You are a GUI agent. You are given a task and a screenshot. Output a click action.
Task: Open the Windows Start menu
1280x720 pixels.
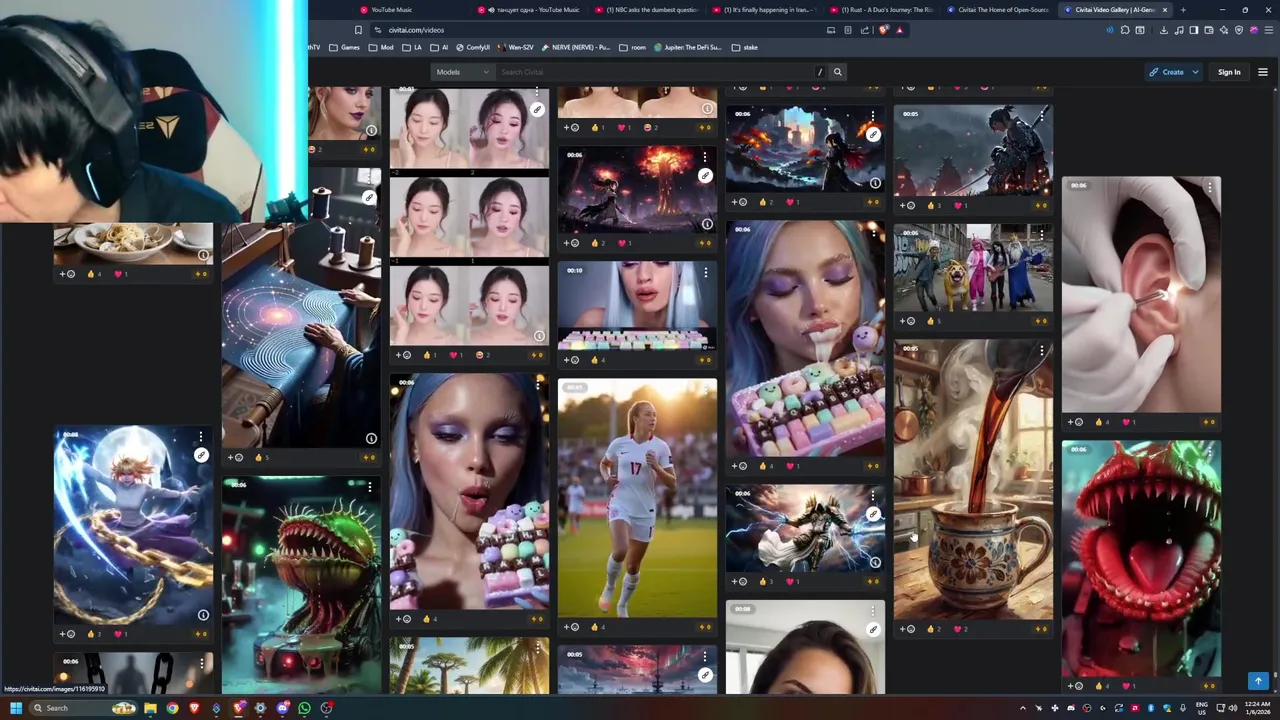click(16, 708)
